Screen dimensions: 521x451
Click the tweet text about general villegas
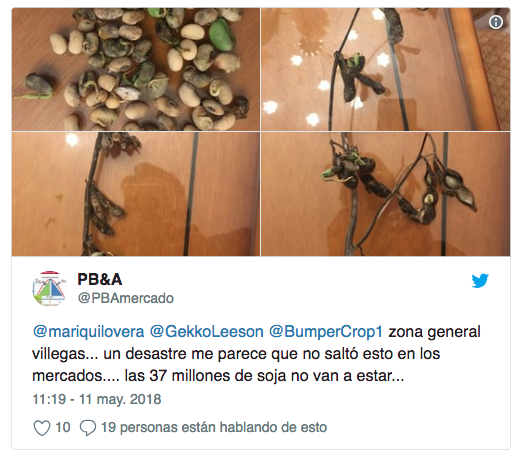coord(256,354)
